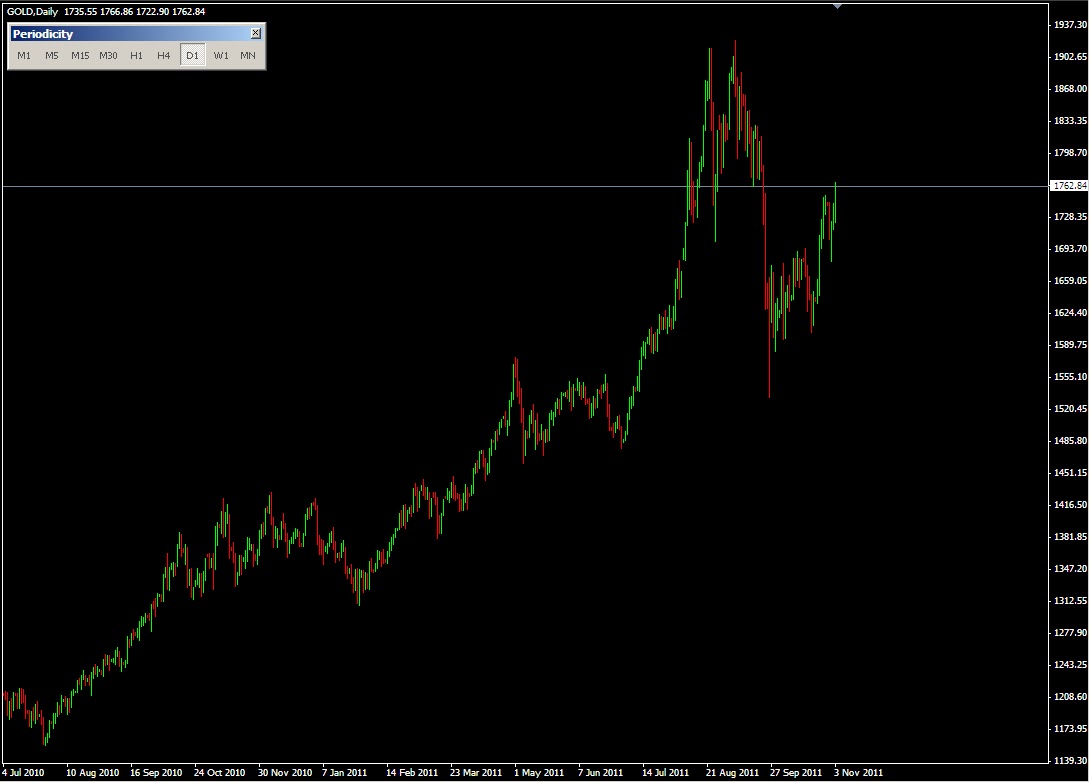Click the 27 Sep 2011 date label
Image resolution: width=1090 pixels, height=782 pixels.
[x=796, y=772]
